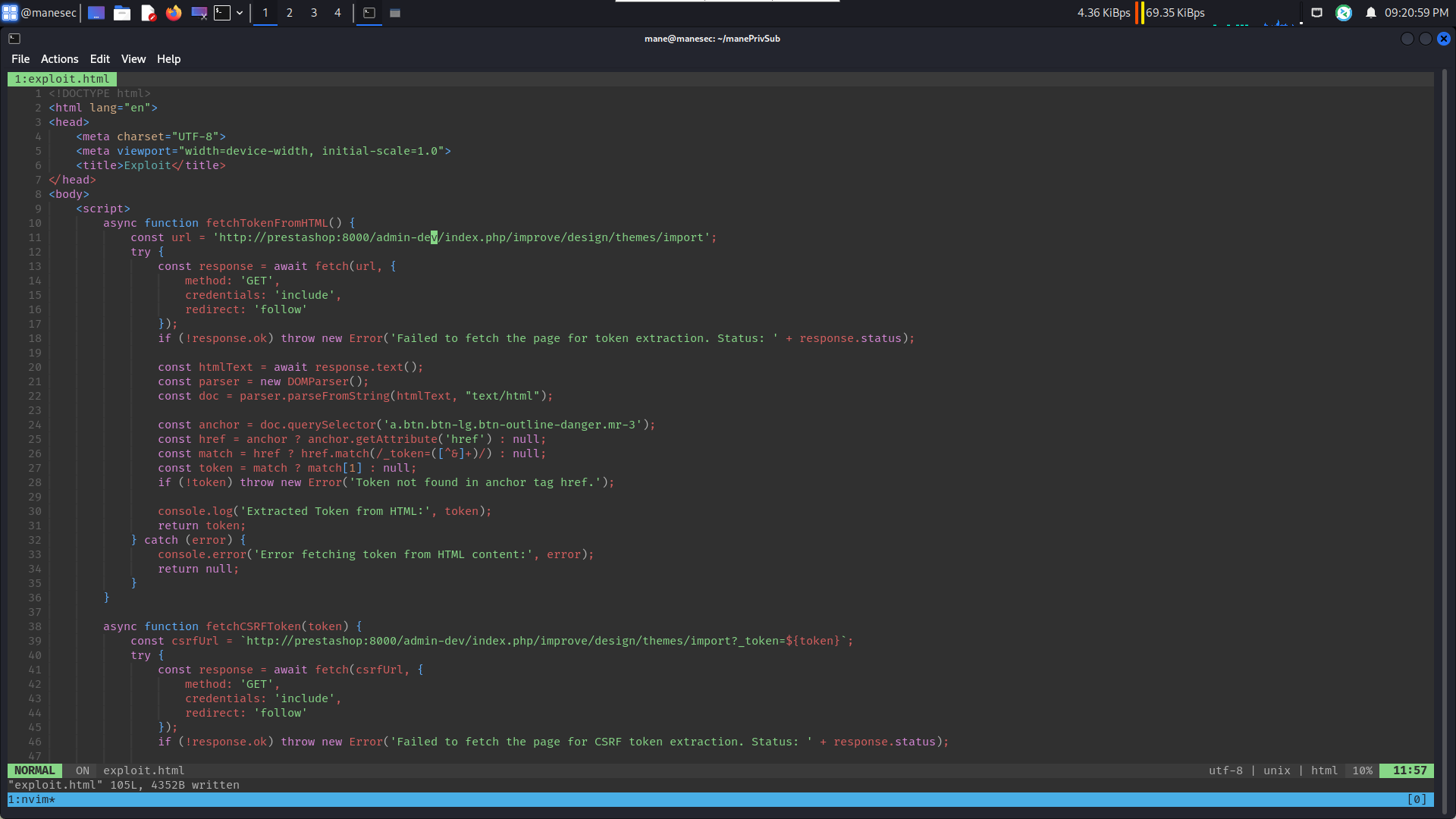Switch to workspace 4
This screenshot has height=819, width=1456.
coord(338,13)
